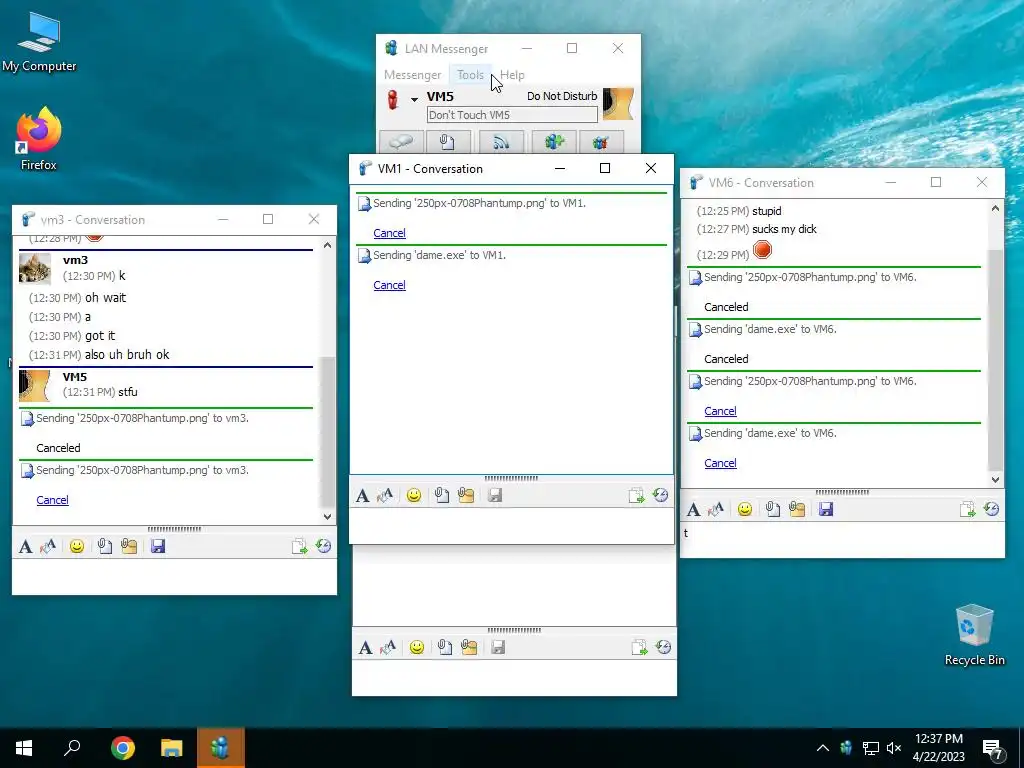Click the send file paperclip in vm3 conversation
Viewport: 1024px width, 768px height.
pyautogui.click(x=104, y=546)
